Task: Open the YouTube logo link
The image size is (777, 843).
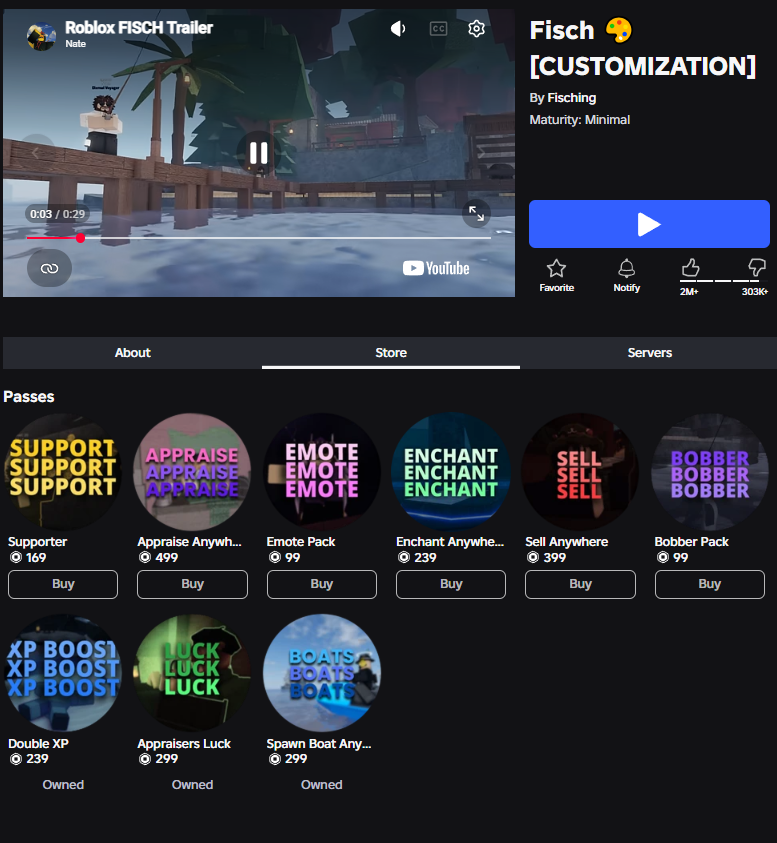Action: [436, 268]
